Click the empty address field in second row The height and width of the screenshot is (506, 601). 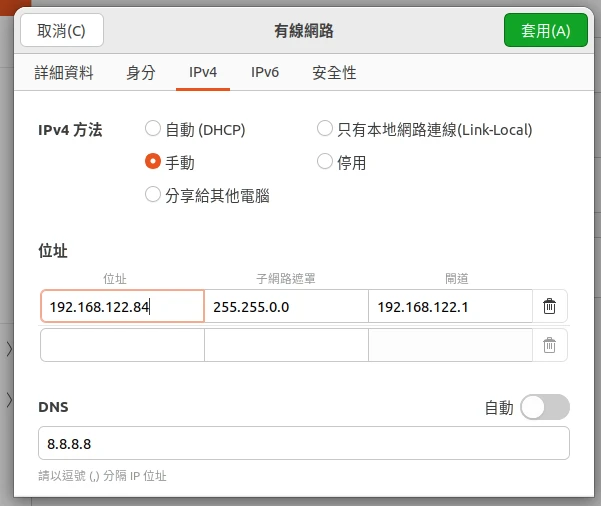tap(122, 345)
